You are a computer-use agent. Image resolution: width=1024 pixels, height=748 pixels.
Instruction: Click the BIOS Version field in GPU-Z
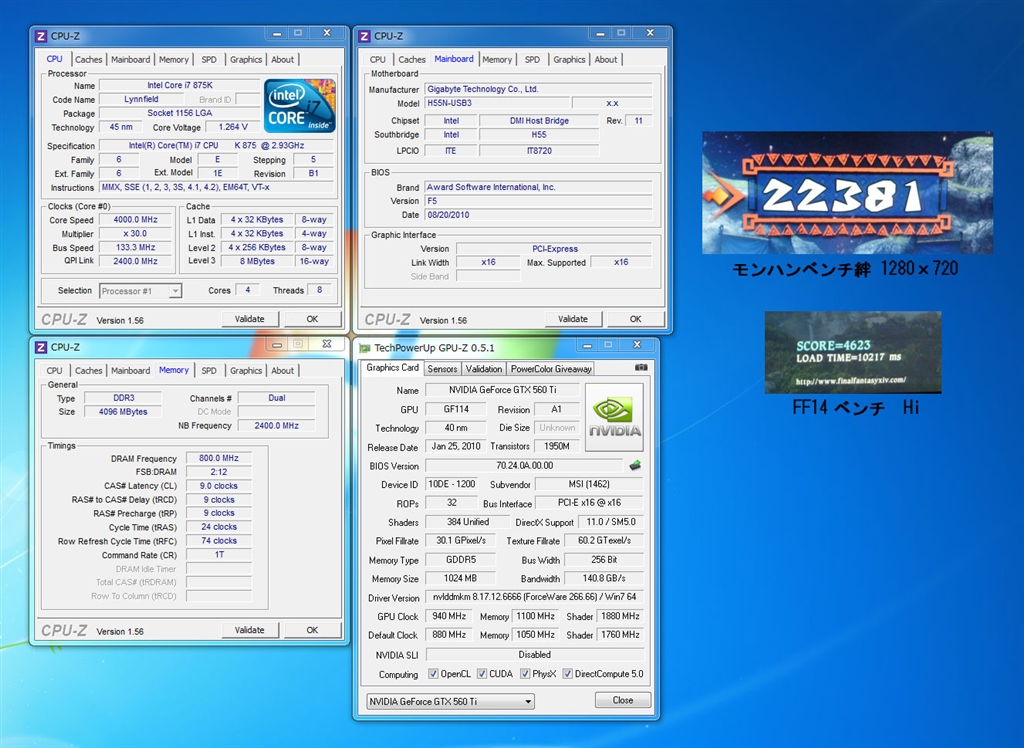coord(523,466)
